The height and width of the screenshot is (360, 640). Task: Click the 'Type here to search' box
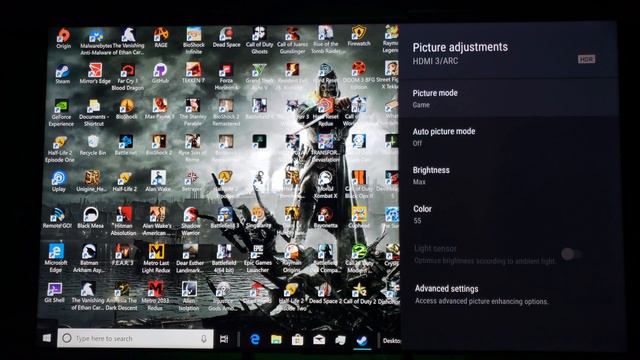(x=135, y=338)
